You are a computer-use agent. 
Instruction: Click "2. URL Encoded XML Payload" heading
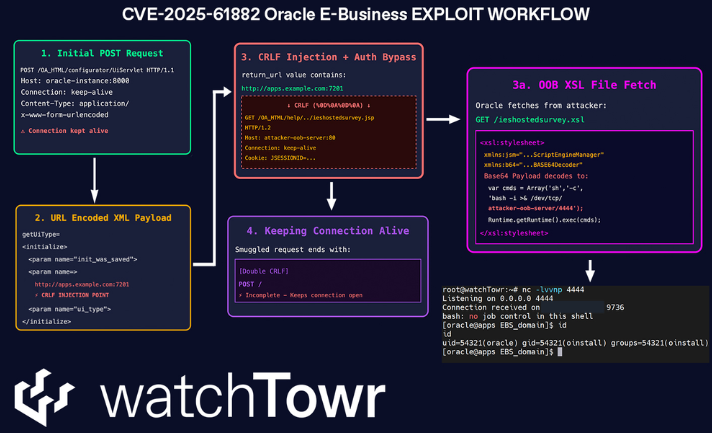coord(103,218)
